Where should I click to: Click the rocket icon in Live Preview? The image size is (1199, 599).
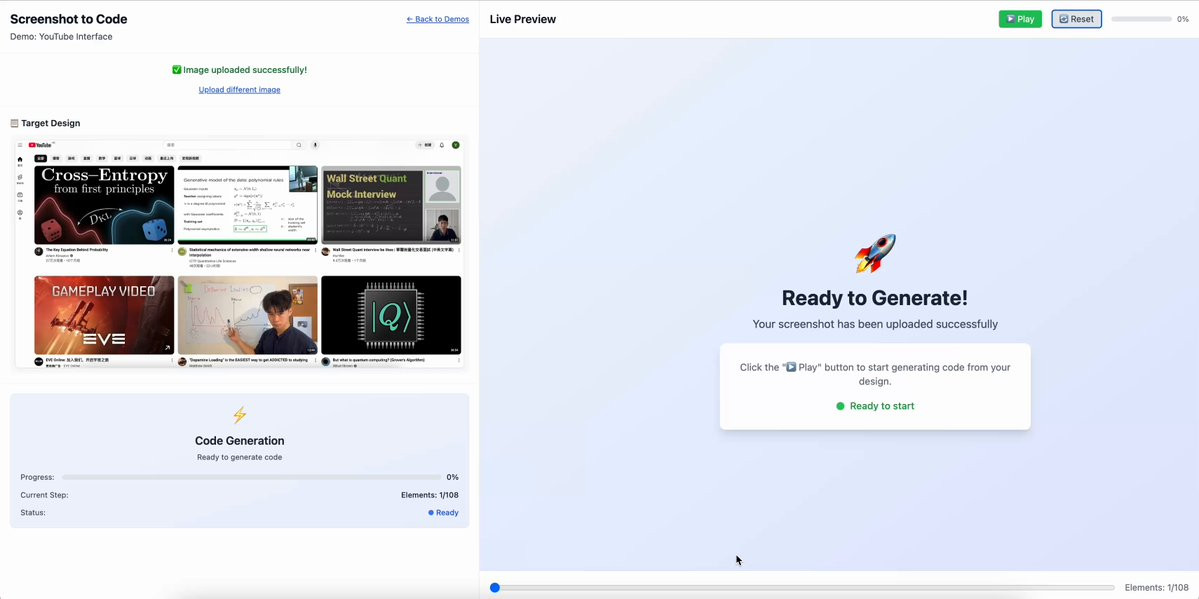[x=875, y=254]
